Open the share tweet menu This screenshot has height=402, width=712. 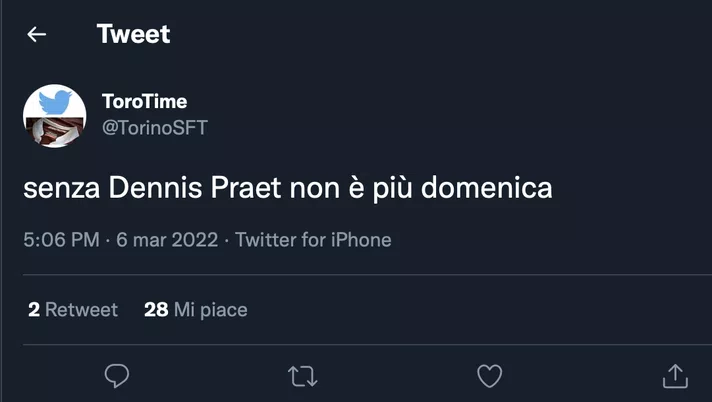point(675,376)
